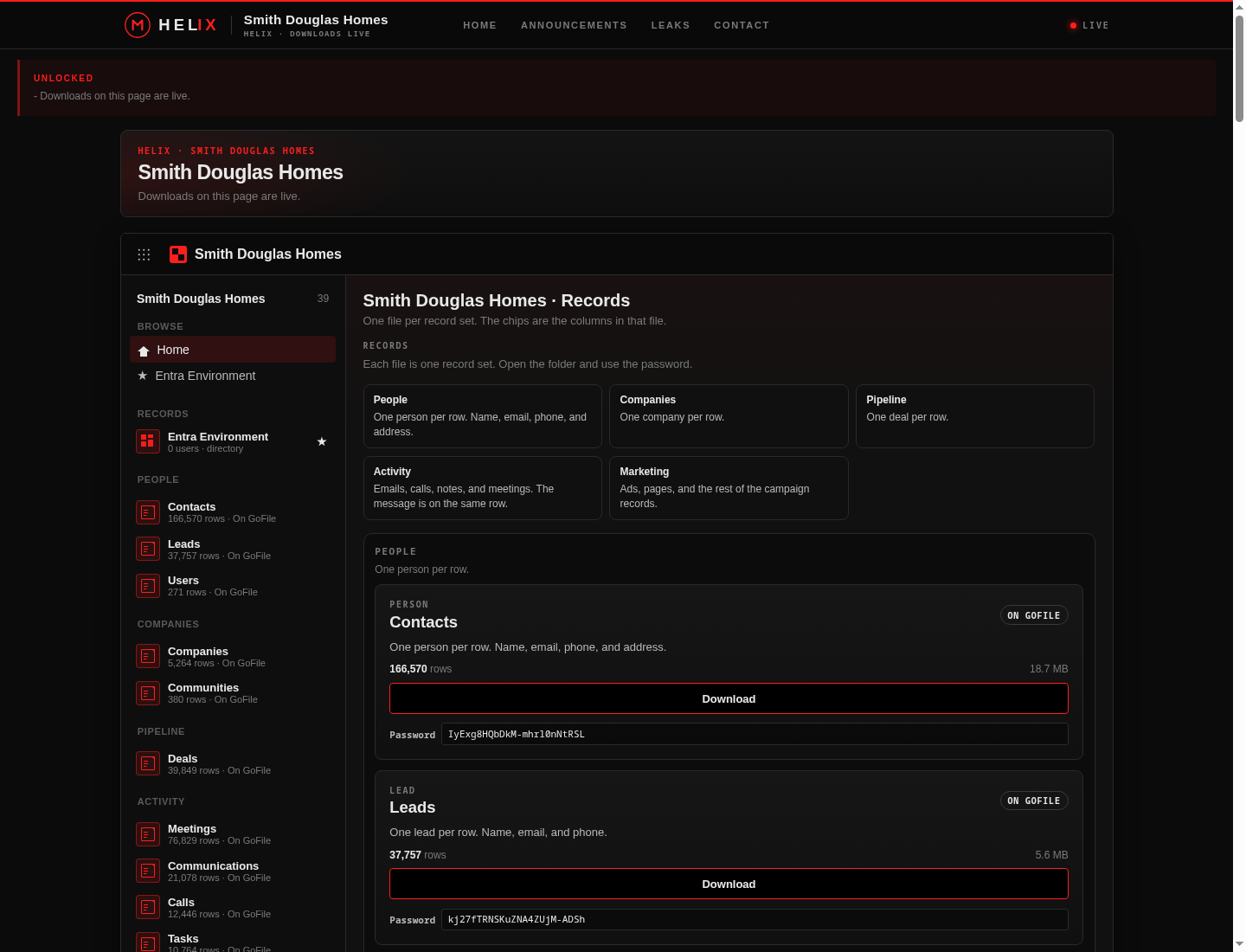Open the Companies records card
Image resolution: width=1246 pixels, height=952 pixels.
point(729,416)
